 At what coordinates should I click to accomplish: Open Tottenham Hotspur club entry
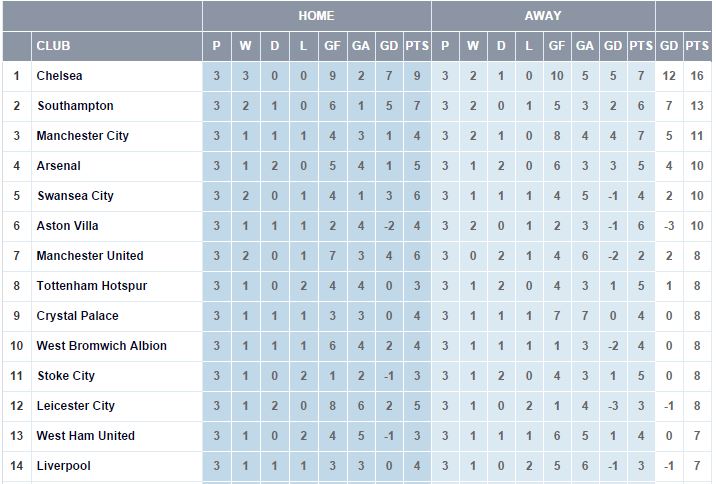pyautogui.click(x=92, y=286)
